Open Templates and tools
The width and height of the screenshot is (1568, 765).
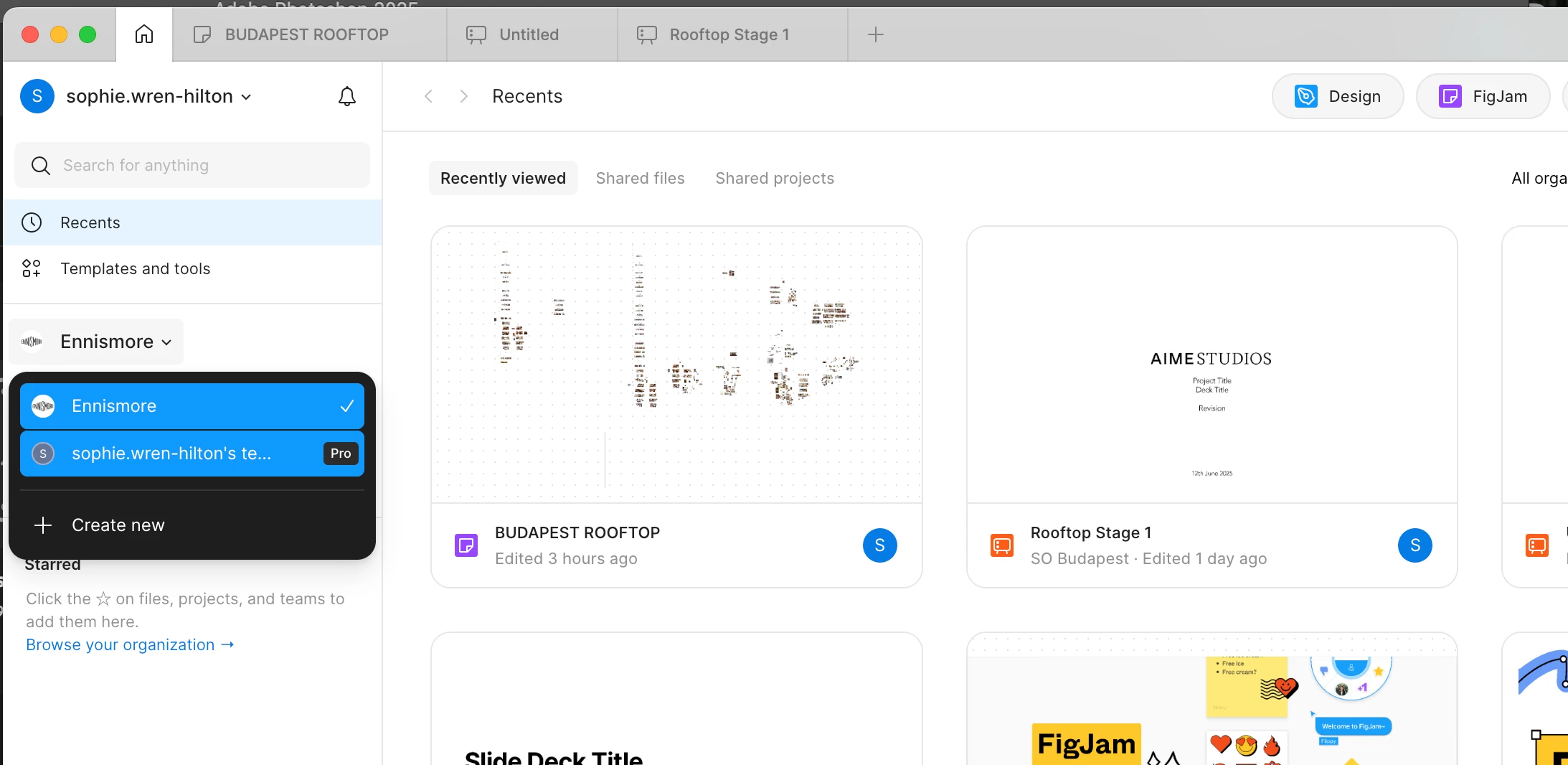click(192, 268)
